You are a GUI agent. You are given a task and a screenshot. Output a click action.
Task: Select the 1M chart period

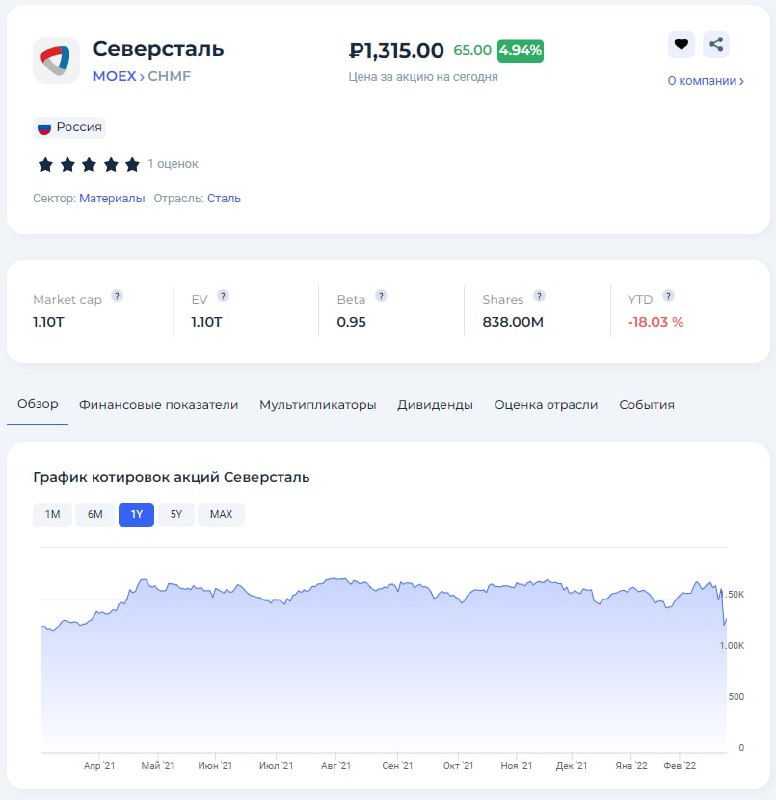(x=53, y=515)
